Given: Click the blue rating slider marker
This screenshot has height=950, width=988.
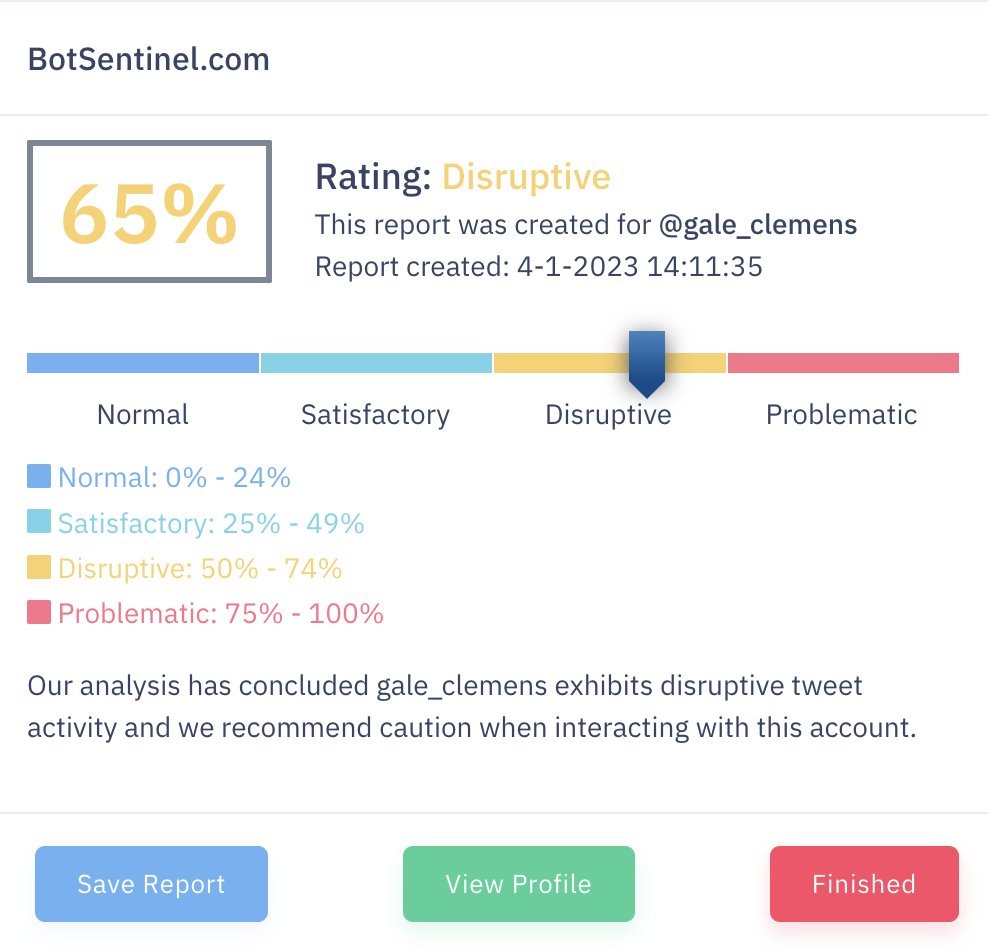Looking at the screenshot, I should 646,364.
